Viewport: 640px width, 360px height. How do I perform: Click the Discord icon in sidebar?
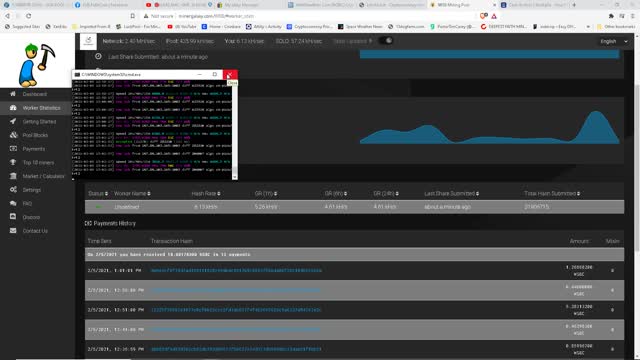(x=13, y=217)
